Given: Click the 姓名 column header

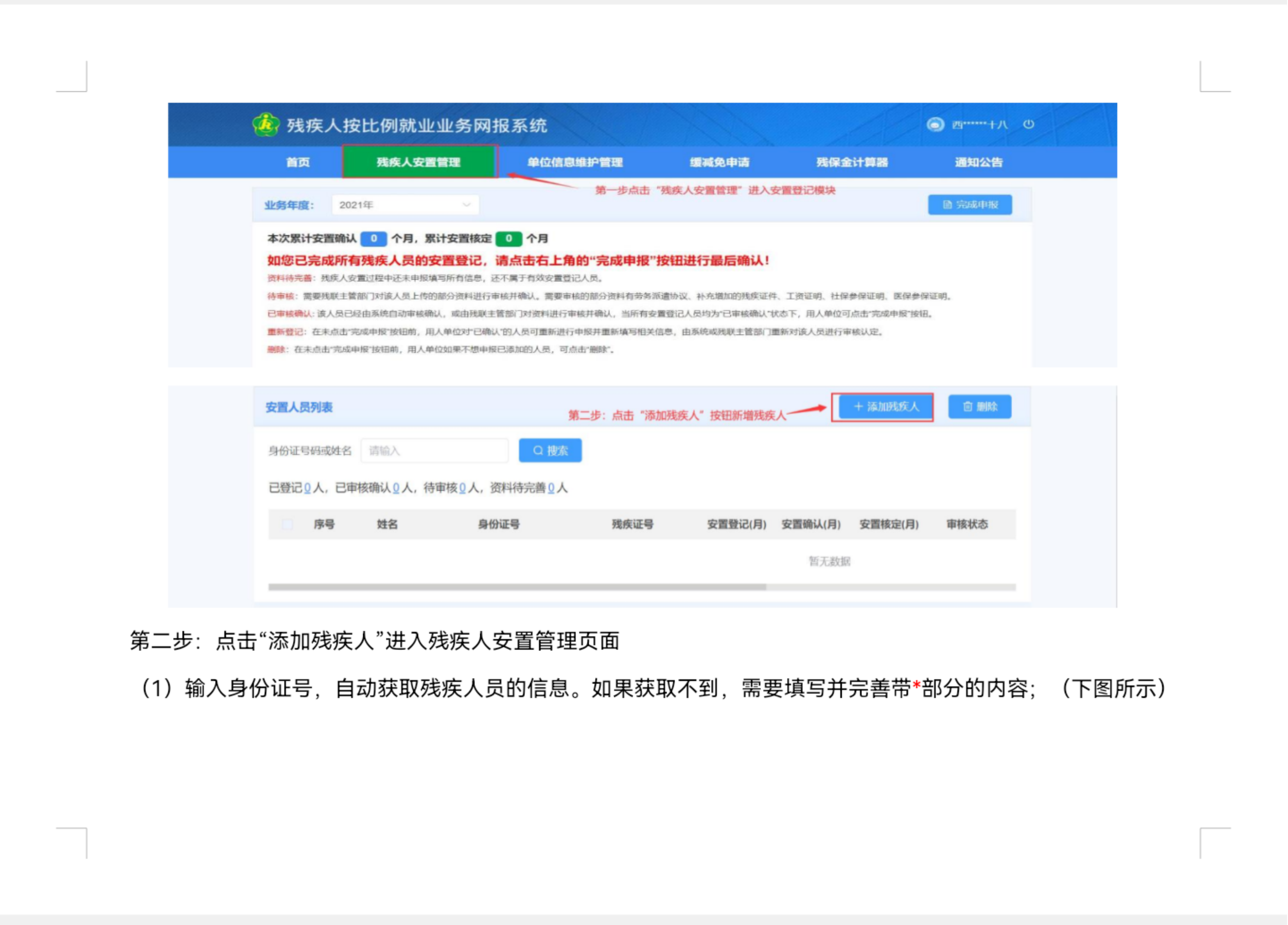Looking at the screenshot, I should 387,524.
